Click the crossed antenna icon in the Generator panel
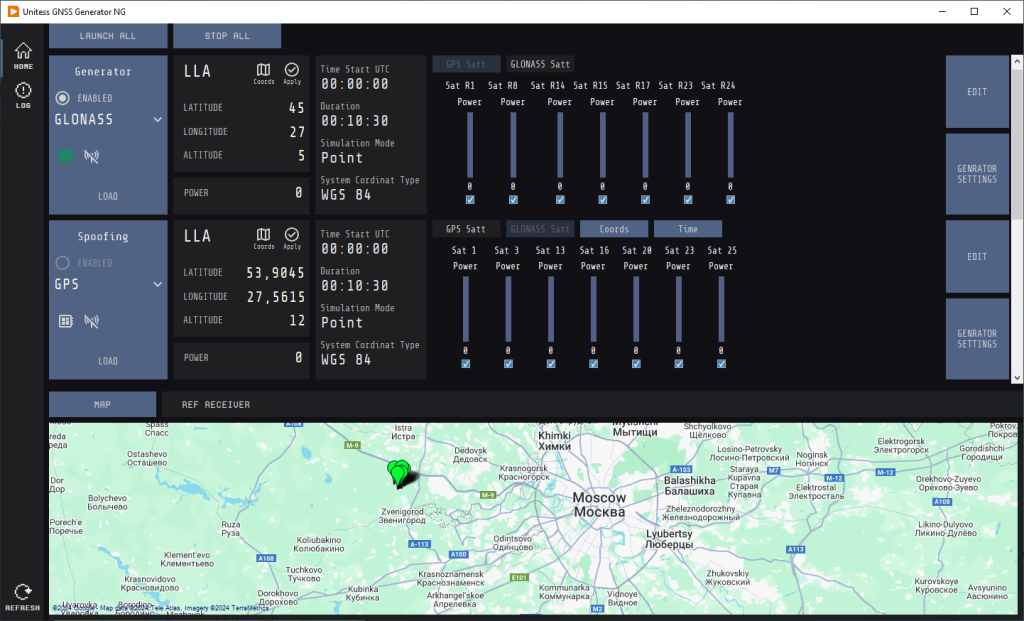The image size is (1024, 621). pyautogui.click(x=93, y=156)
